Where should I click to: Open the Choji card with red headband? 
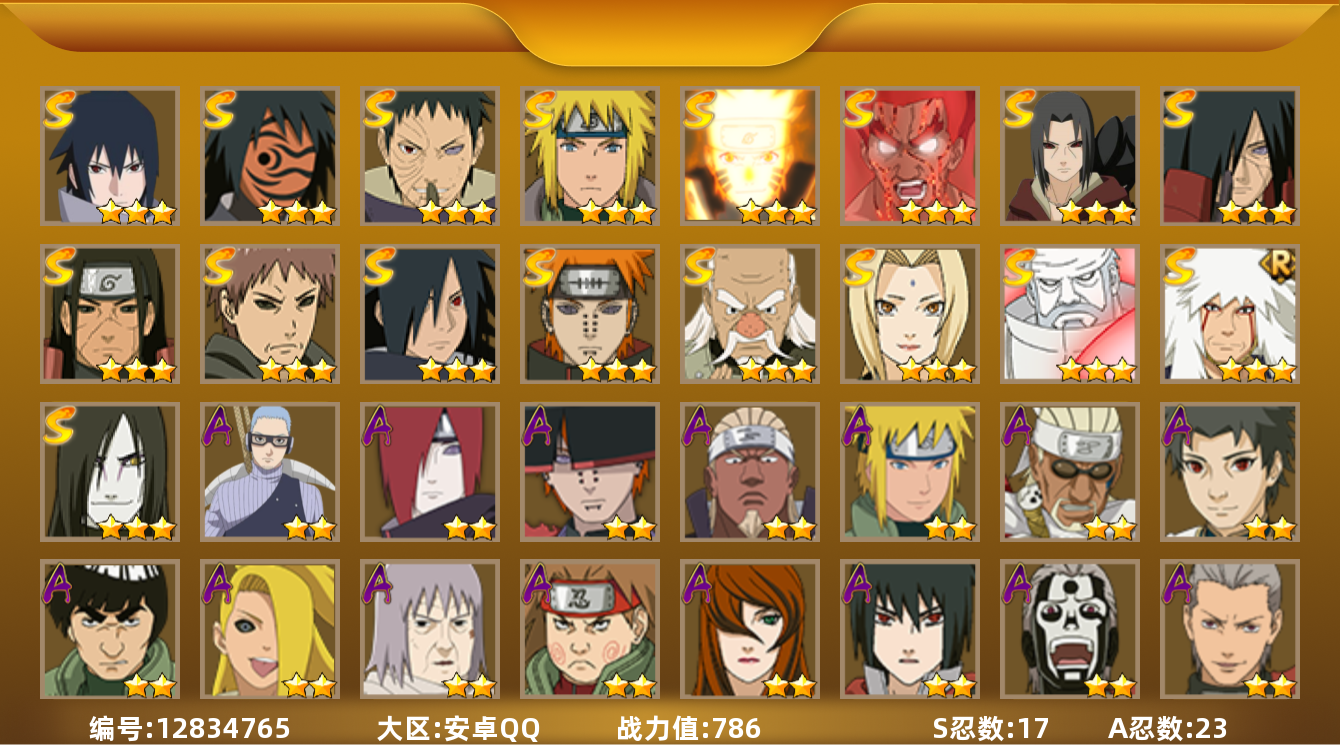click(x=589, y=629)
